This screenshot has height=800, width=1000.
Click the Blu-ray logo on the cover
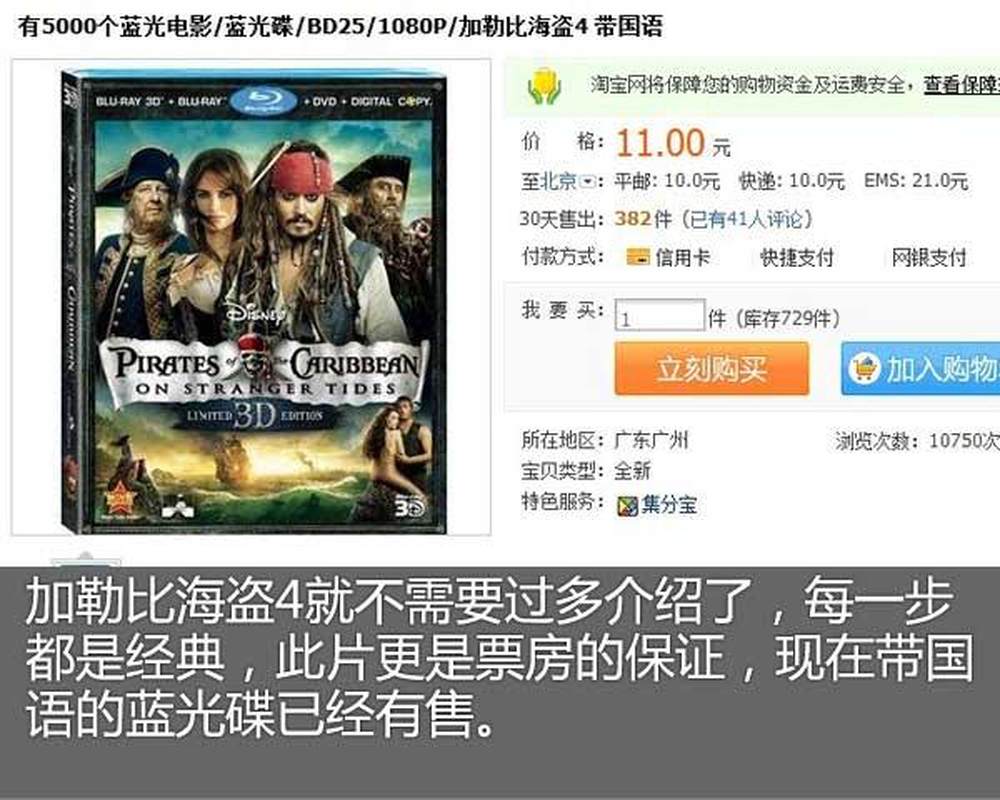[263, 101]
